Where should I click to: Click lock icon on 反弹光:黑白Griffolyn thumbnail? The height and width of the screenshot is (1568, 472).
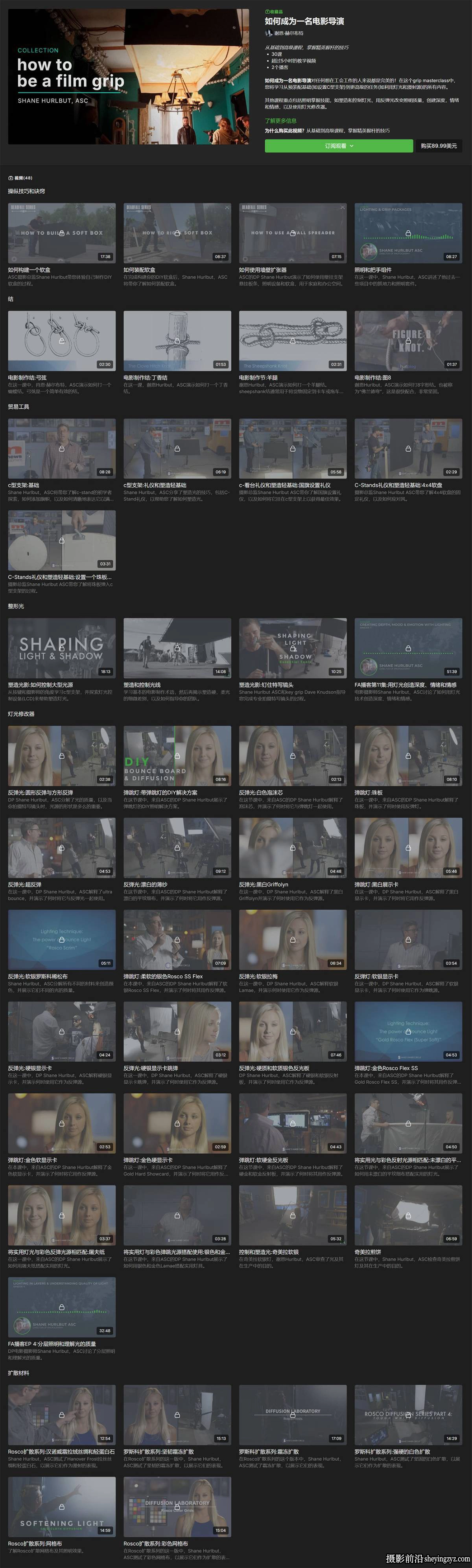coord(293,848)
